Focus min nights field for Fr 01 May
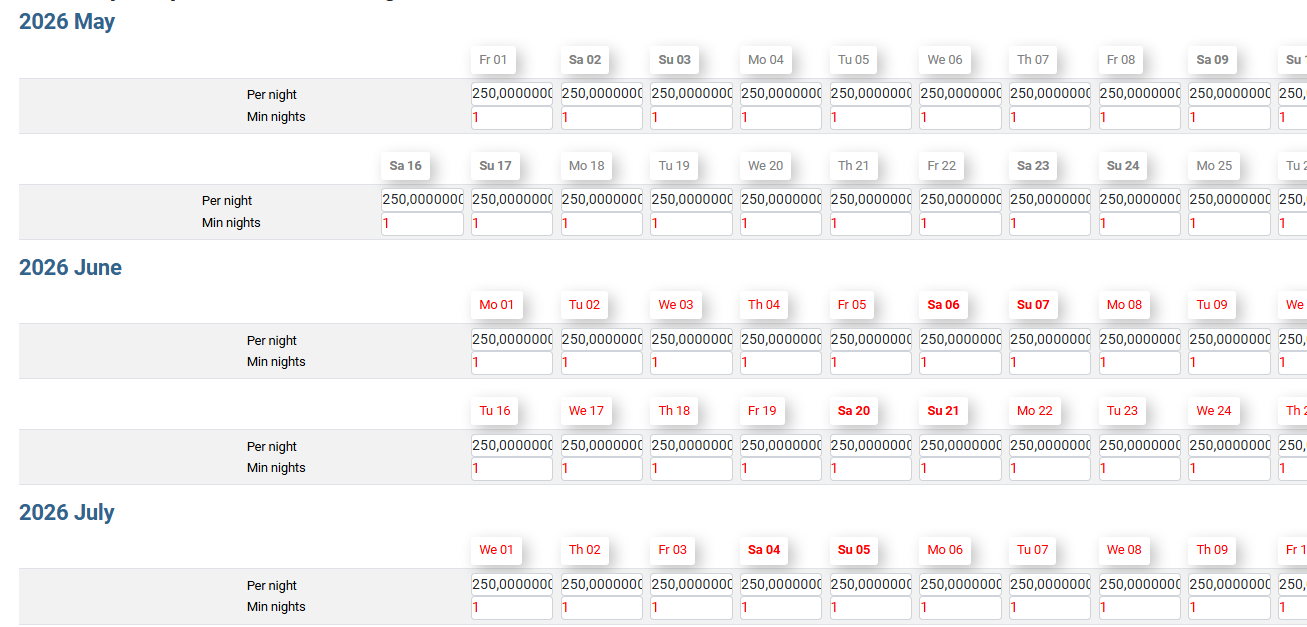The image size is (1307, 627). coord(512,118)
